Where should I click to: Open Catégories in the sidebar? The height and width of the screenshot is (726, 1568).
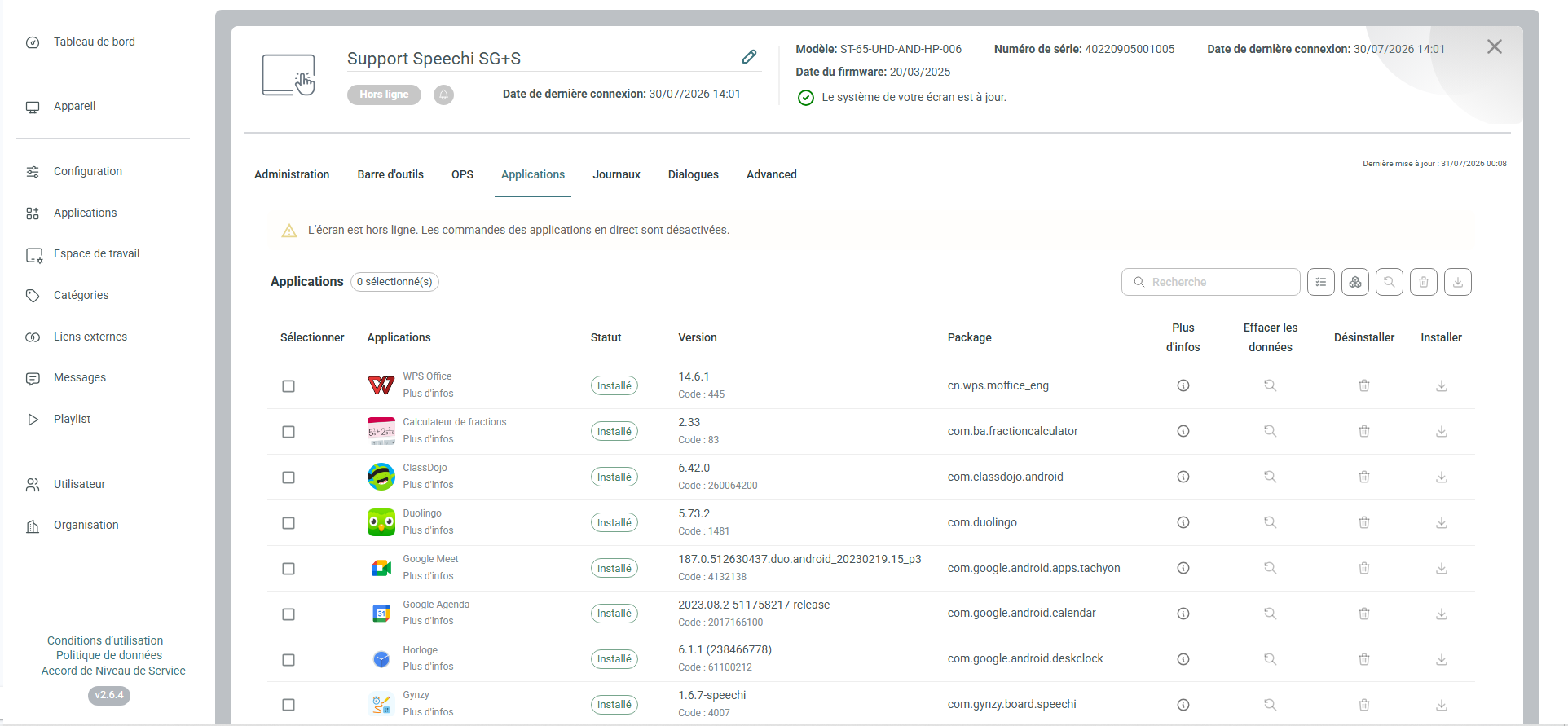[x=81, y=295]
